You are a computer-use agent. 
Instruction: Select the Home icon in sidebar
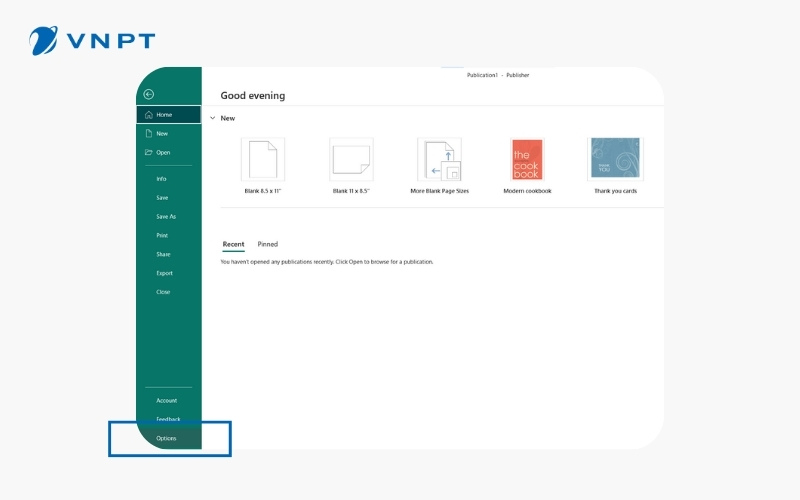(149, 115)
